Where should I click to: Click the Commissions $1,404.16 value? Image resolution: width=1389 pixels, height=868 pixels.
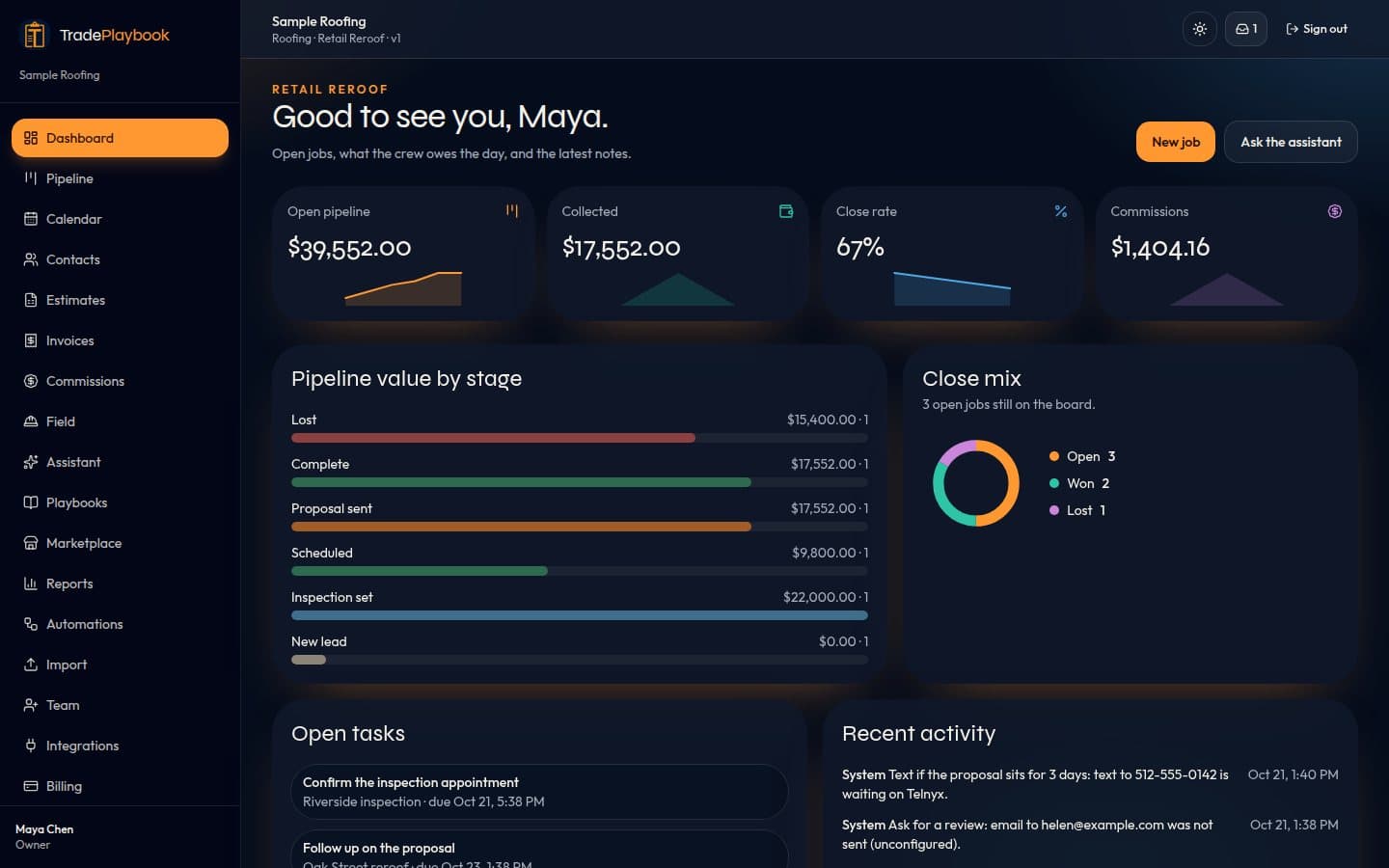pyautogui.click(x=1160, y=248)
